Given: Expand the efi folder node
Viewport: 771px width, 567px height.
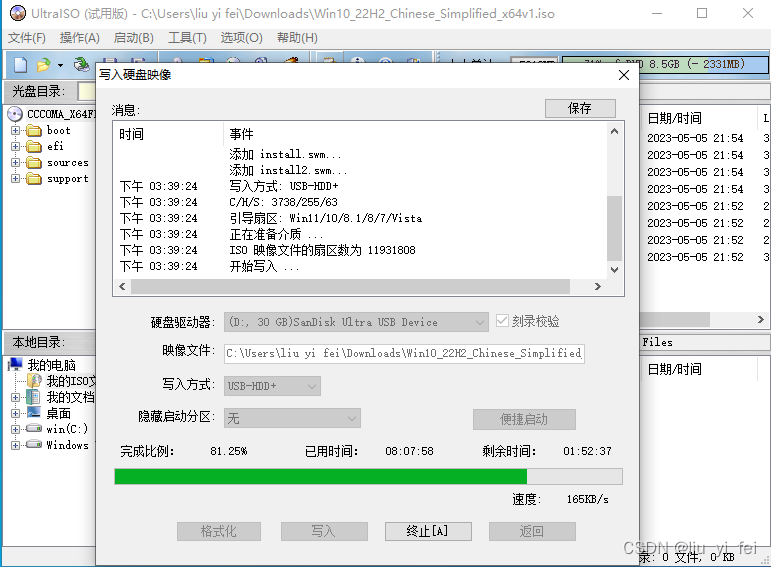Looking at the screenshot, I should click(x=15, y=147).
